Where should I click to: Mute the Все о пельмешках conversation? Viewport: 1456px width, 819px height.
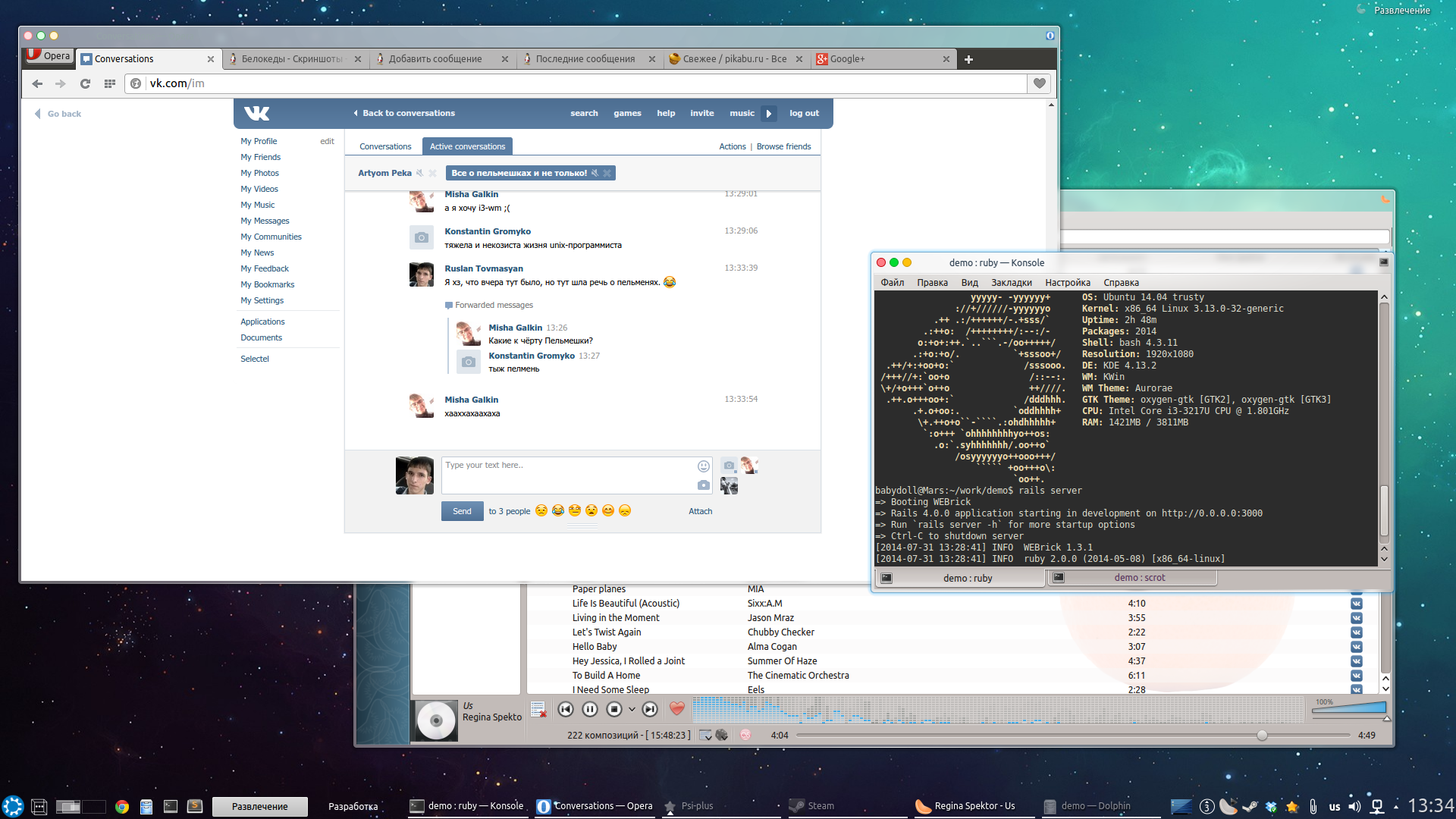coord(595,173)
